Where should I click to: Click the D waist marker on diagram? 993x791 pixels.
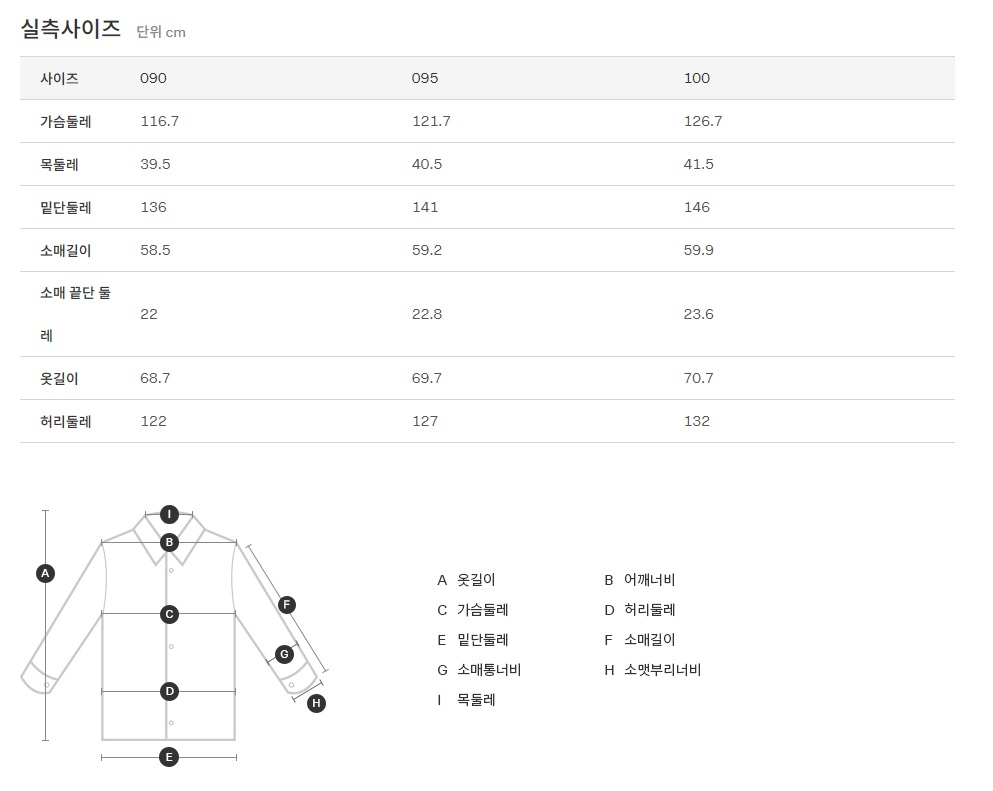coord(170,691)
